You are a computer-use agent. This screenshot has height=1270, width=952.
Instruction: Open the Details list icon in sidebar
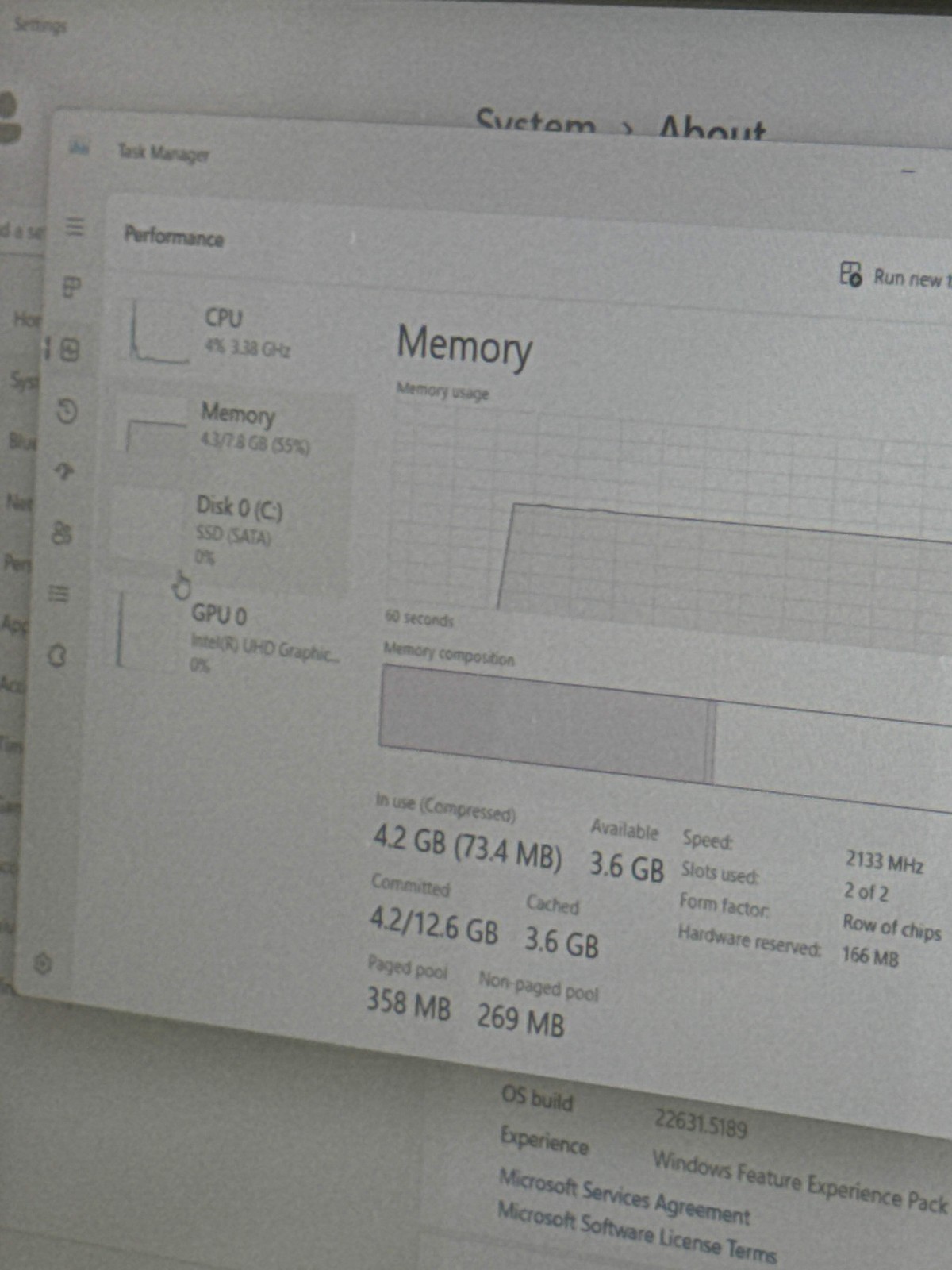pyautogui.click(x=59, y=594)
